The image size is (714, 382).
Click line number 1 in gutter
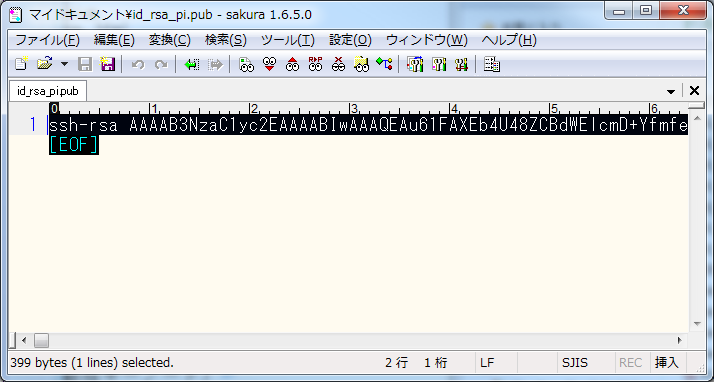click(33, 124)
